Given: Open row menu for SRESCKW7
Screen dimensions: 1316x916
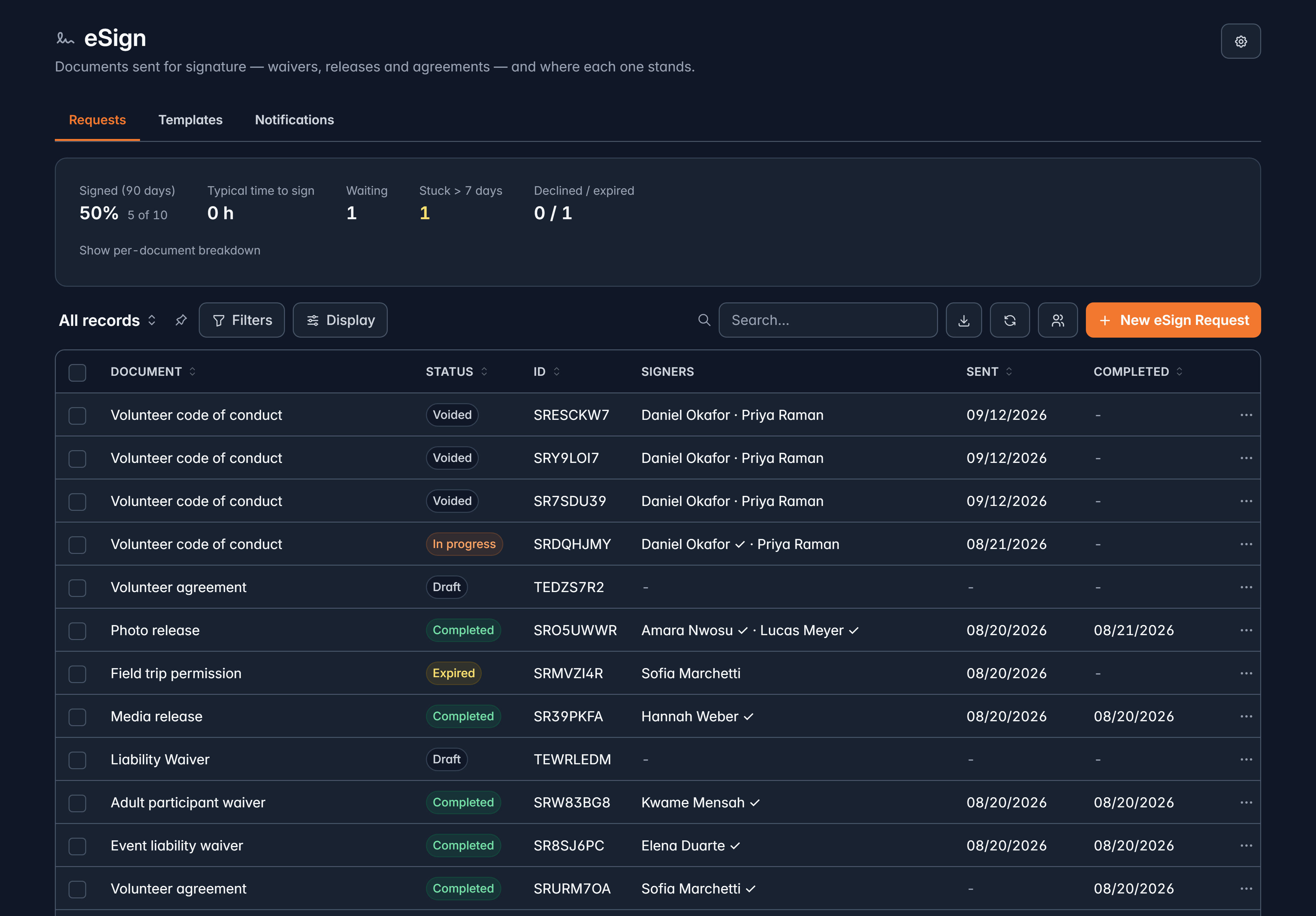Looking at the screenshot, I should (x=1245, y=415).
